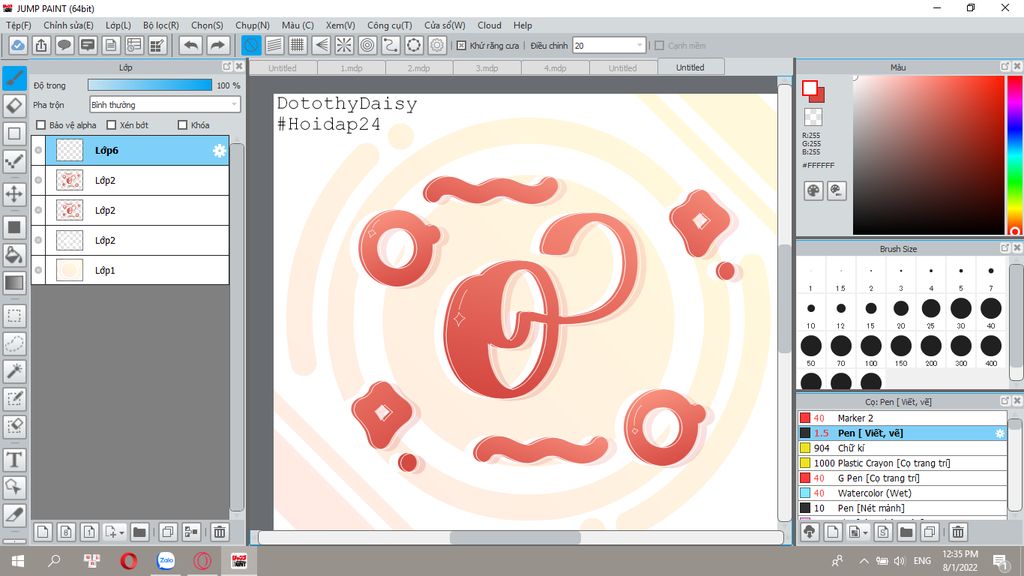The height and width of the screenshot is (576, 1024).
Task: Open Bộ lọc(R) menu
Action: click(x=161, y=25)
